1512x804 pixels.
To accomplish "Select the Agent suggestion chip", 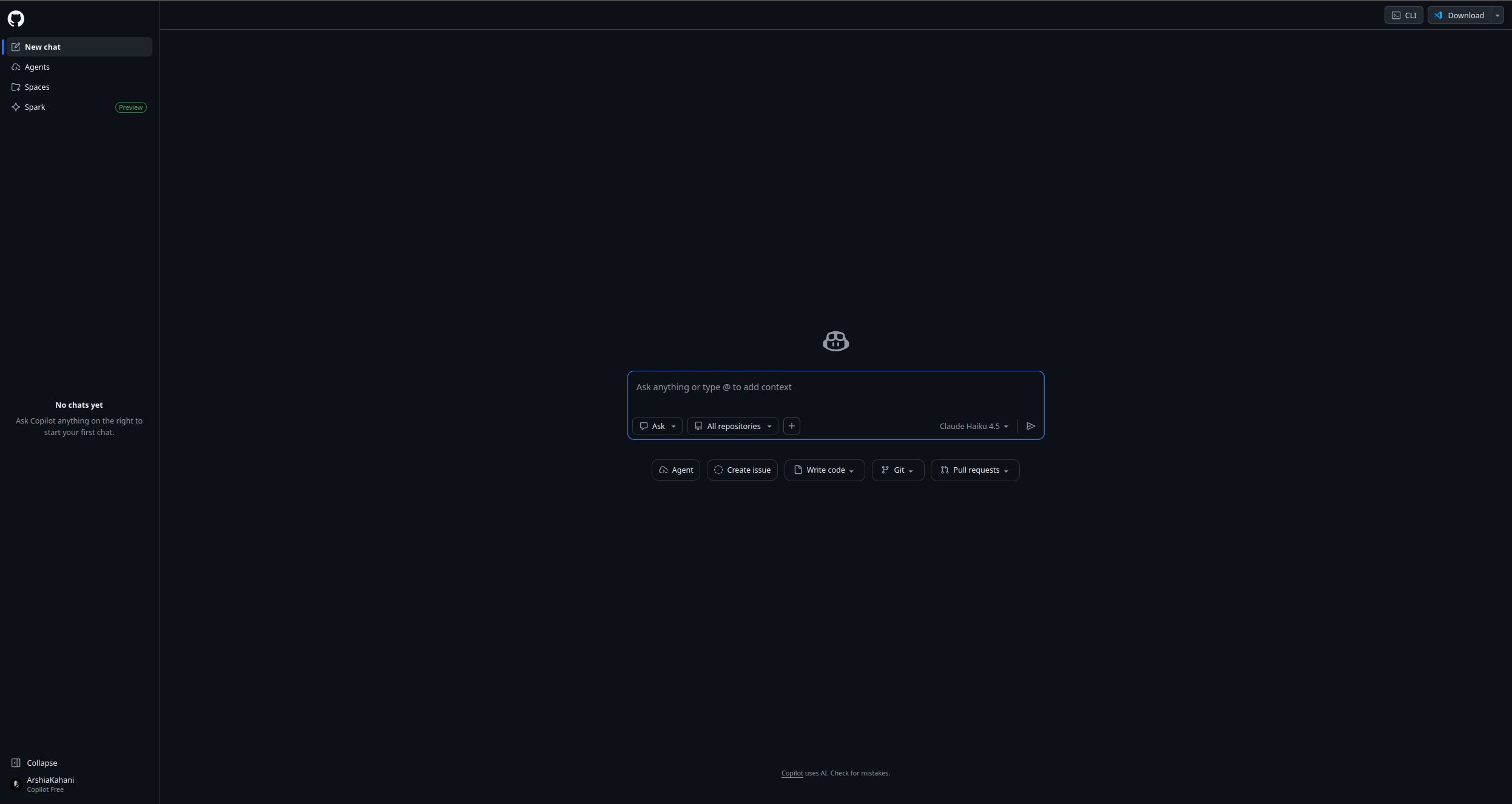I will [x=675, y=470].
